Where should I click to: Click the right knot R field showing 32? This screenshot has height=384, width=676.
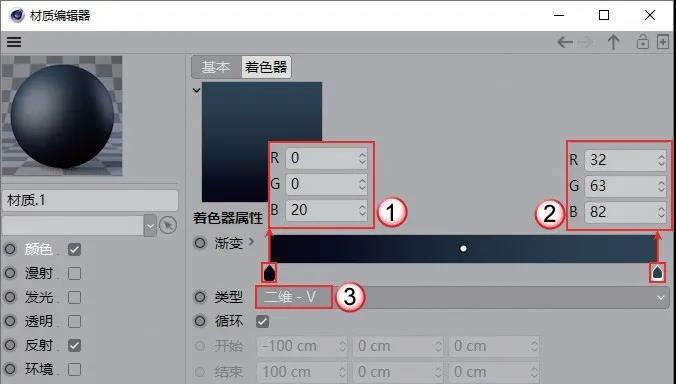626,160
